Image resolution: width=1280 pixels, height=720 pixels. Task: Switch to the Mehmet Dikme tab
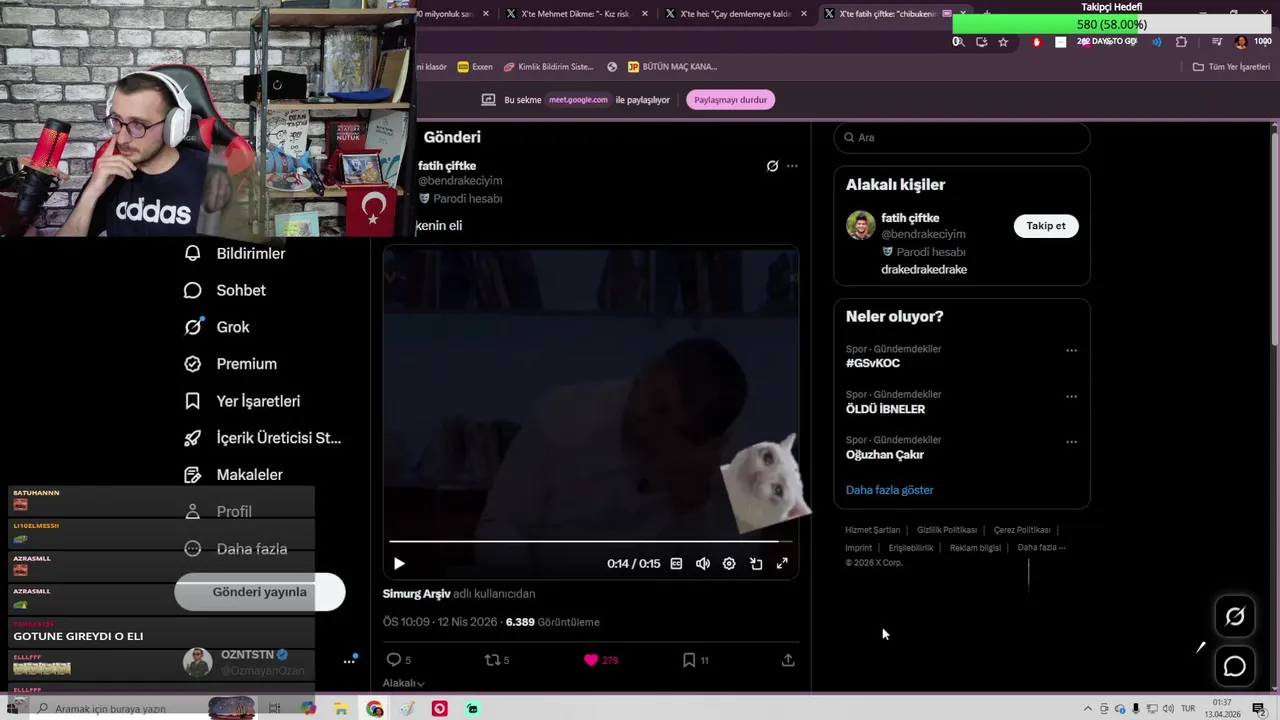[570, 14]
